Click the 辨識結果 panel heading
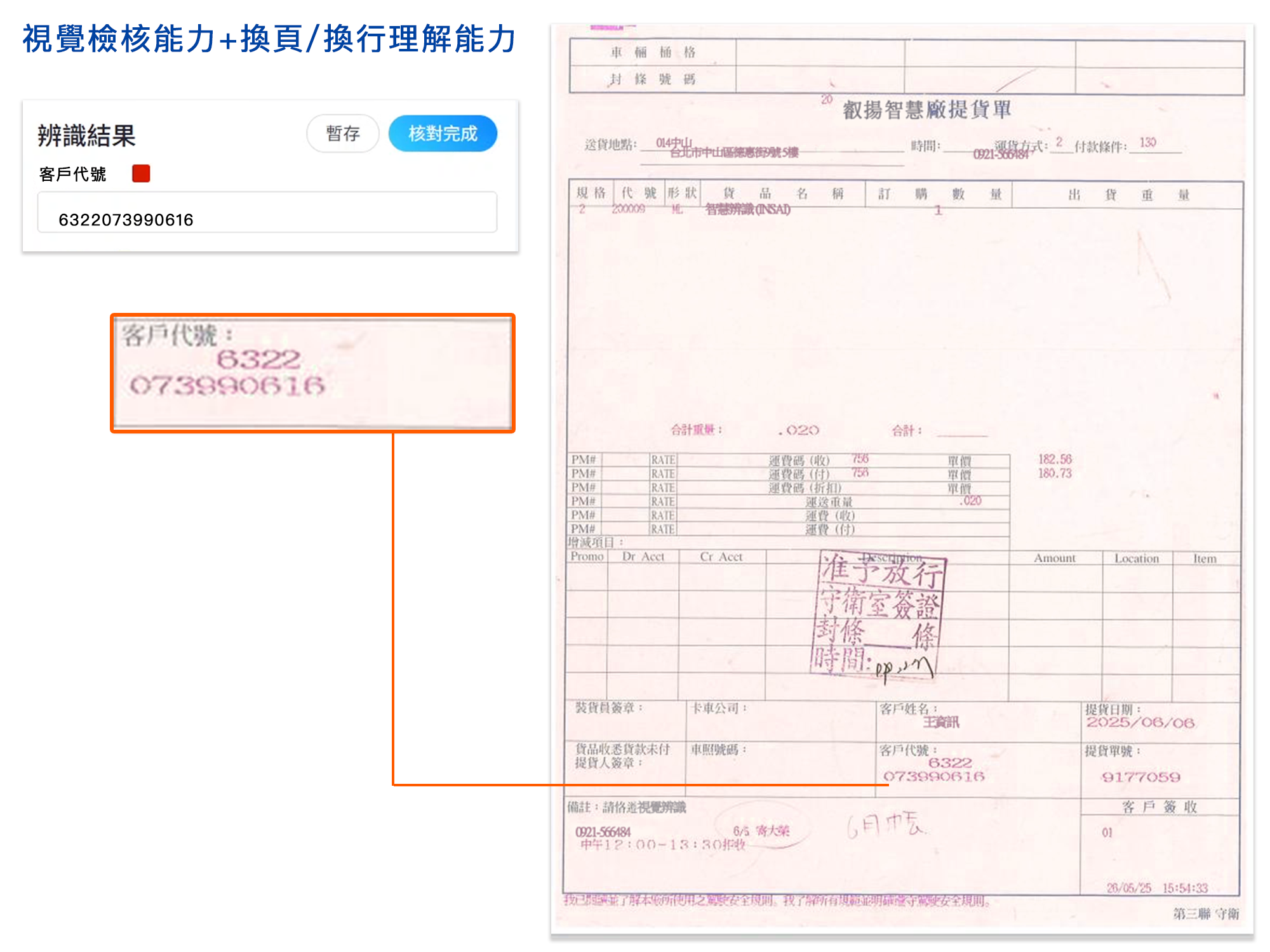 pos(86,135)
